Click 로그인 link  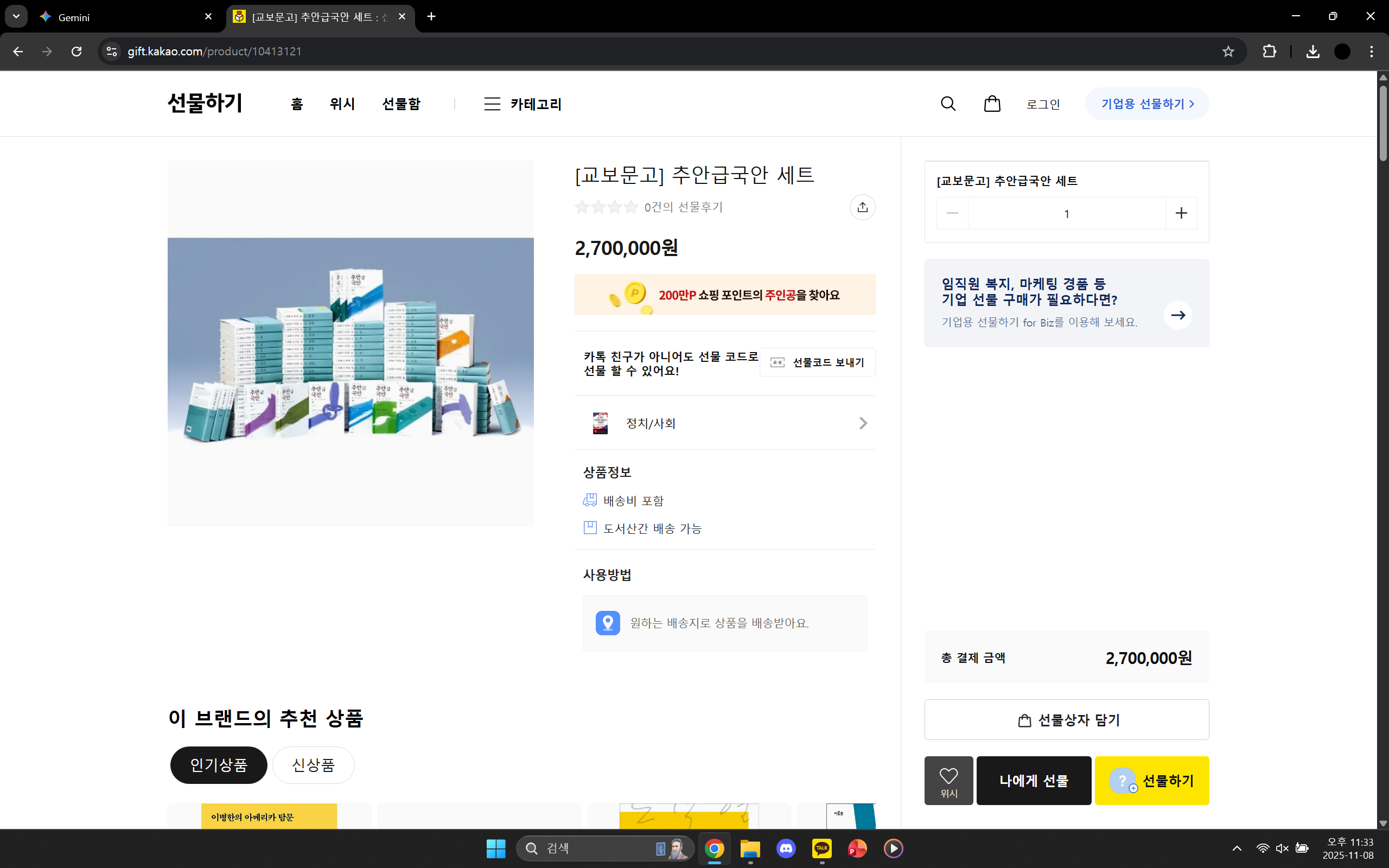pyautogui.click(x=1043, y=104)
